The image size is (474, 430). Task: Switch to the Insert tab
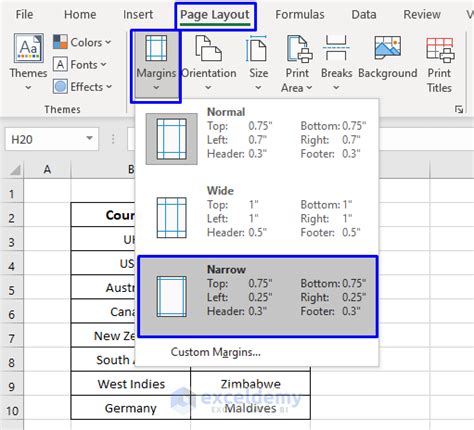pyautogui.click(x=138, y=14)
